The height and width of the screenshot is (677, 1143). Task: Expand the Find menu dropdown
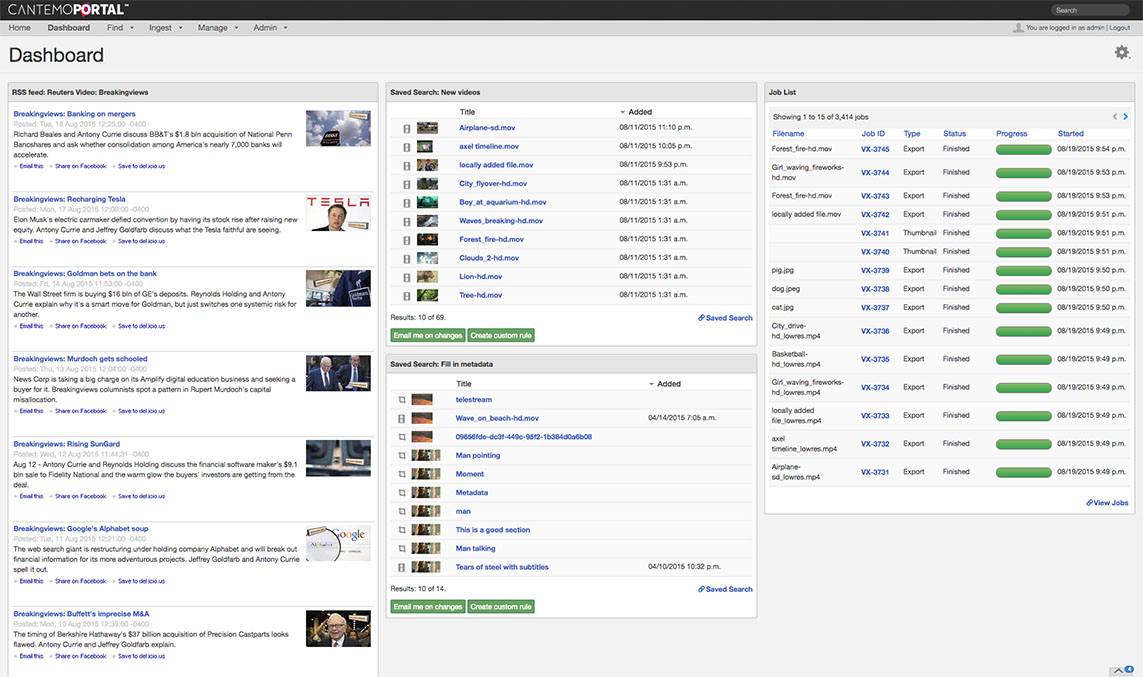pyautogui.click(x=120, y=28)
